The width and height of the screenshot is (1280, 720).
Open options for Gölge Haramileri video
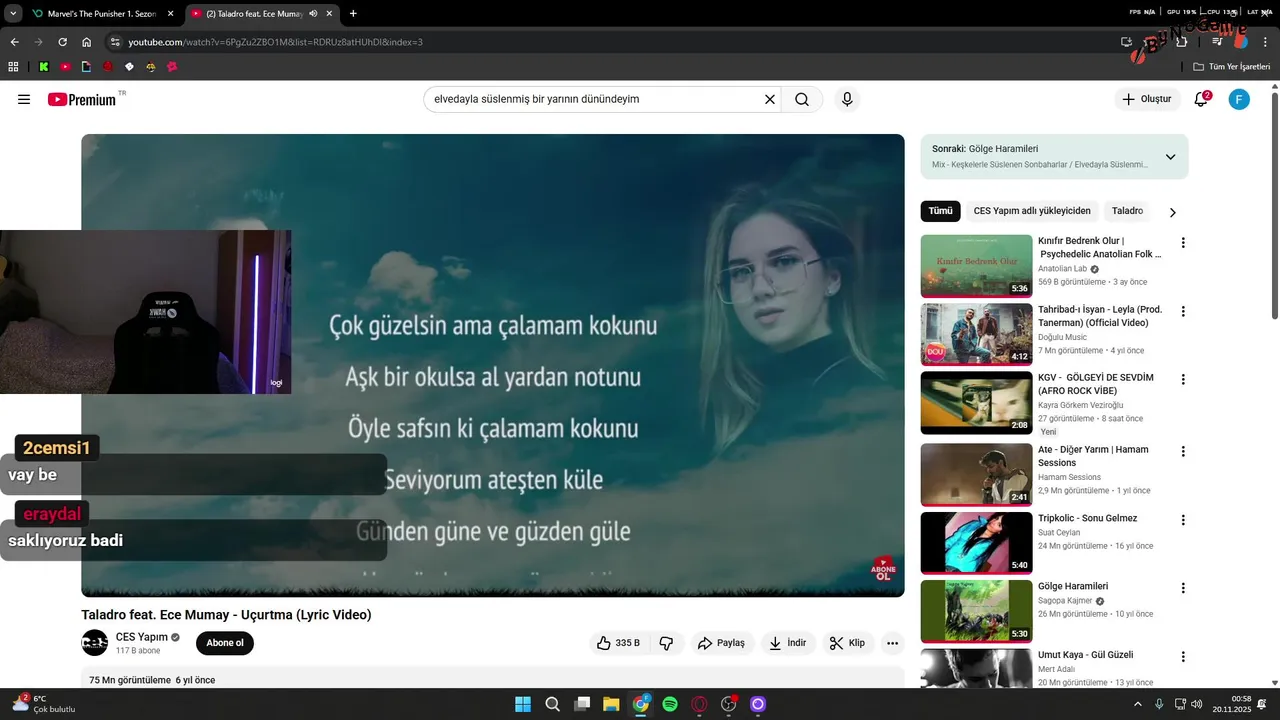[x=1183, y=588]
